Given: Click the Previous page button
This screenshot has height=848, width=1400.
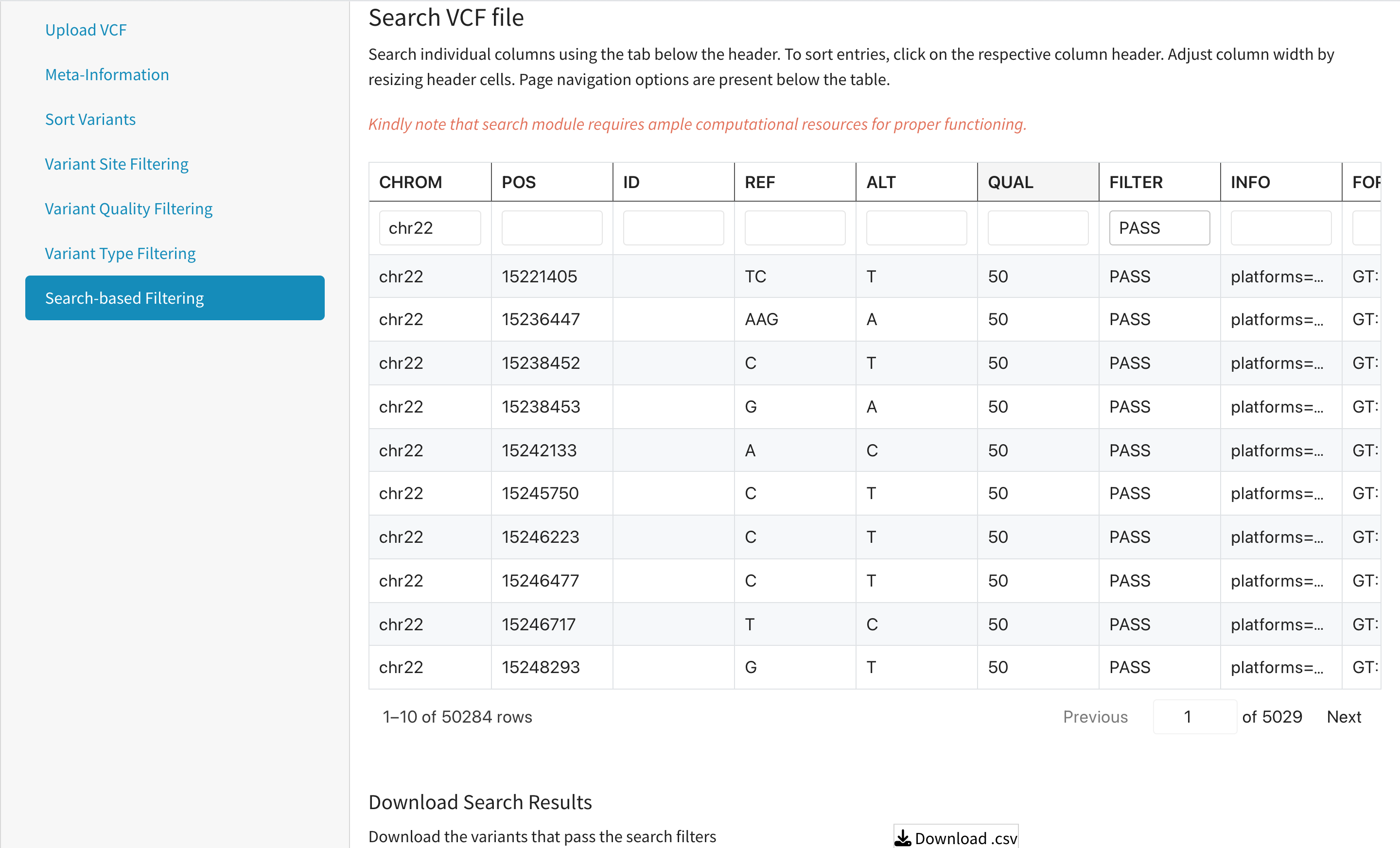Looking at the screenshot, I should coord(1096,717).
